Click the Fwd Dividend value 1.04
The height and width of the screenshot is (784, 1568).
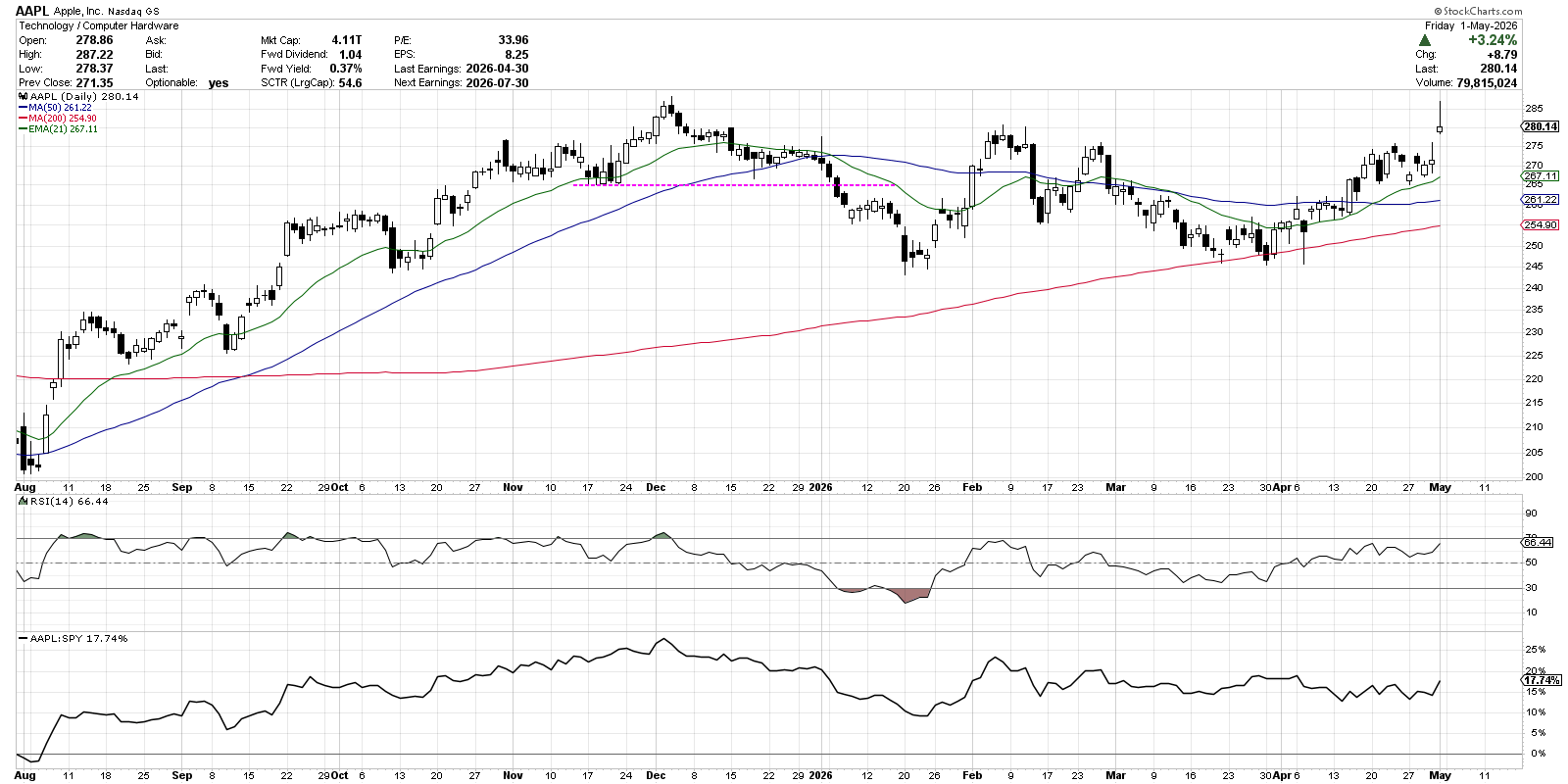tap(350, 55)
